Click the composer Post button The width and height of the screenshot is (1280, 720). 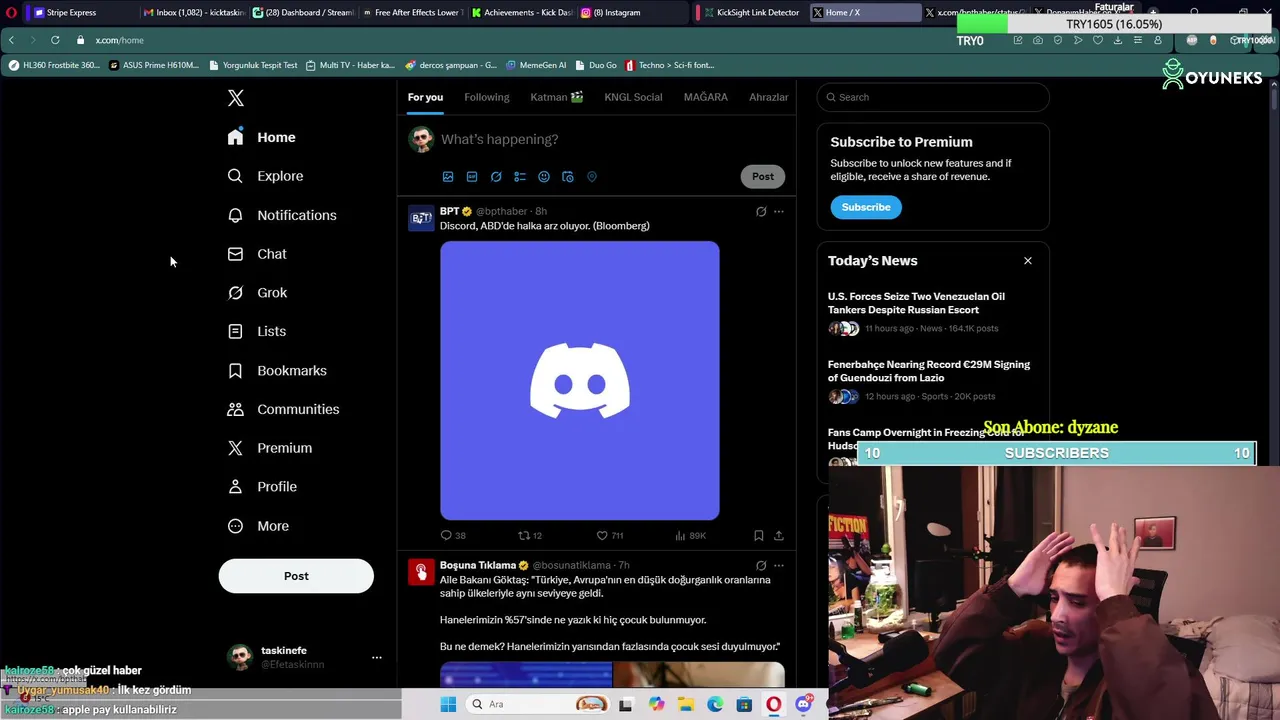click(x=763, y=176)
